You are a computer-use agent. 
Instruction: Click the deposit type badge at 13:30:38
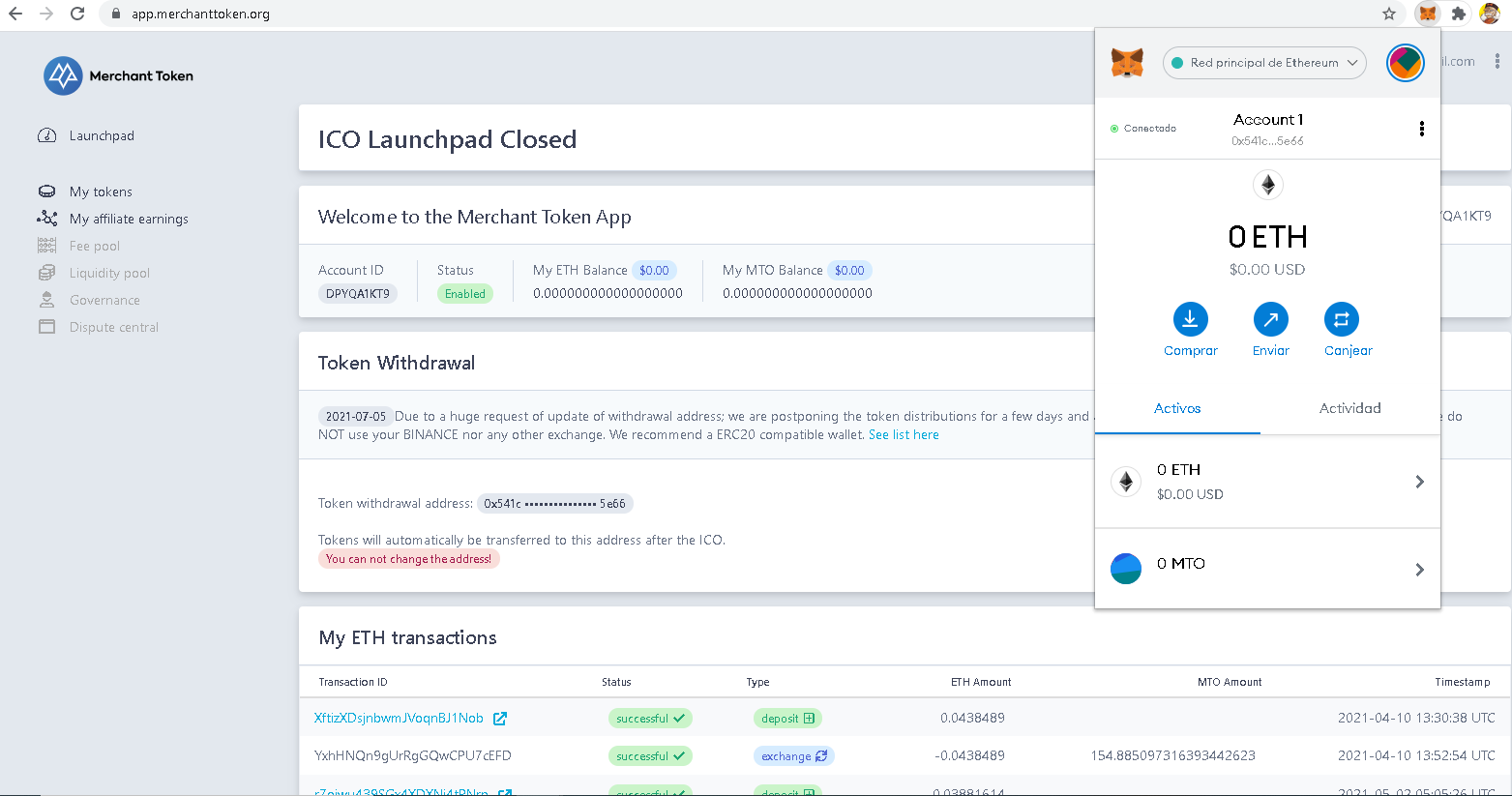click(x=787, y=719)
